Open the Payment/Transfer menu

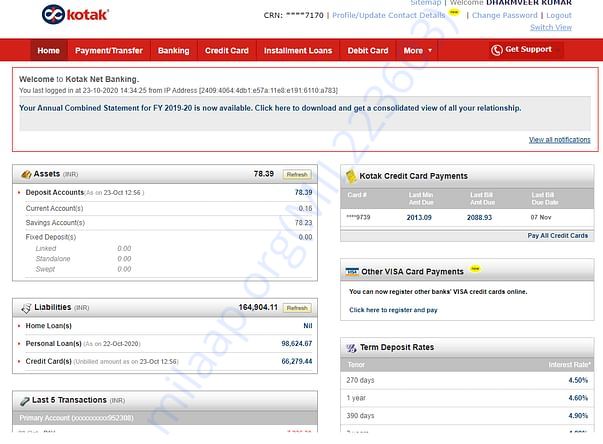(x=109, y=50)
